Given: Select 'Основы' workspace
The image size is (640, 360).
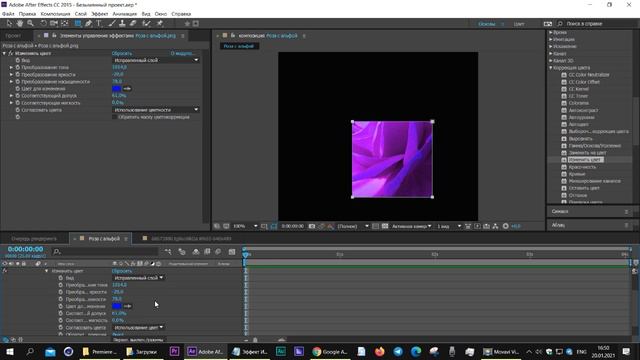Looking at the screenshot, I should (487, 24).
